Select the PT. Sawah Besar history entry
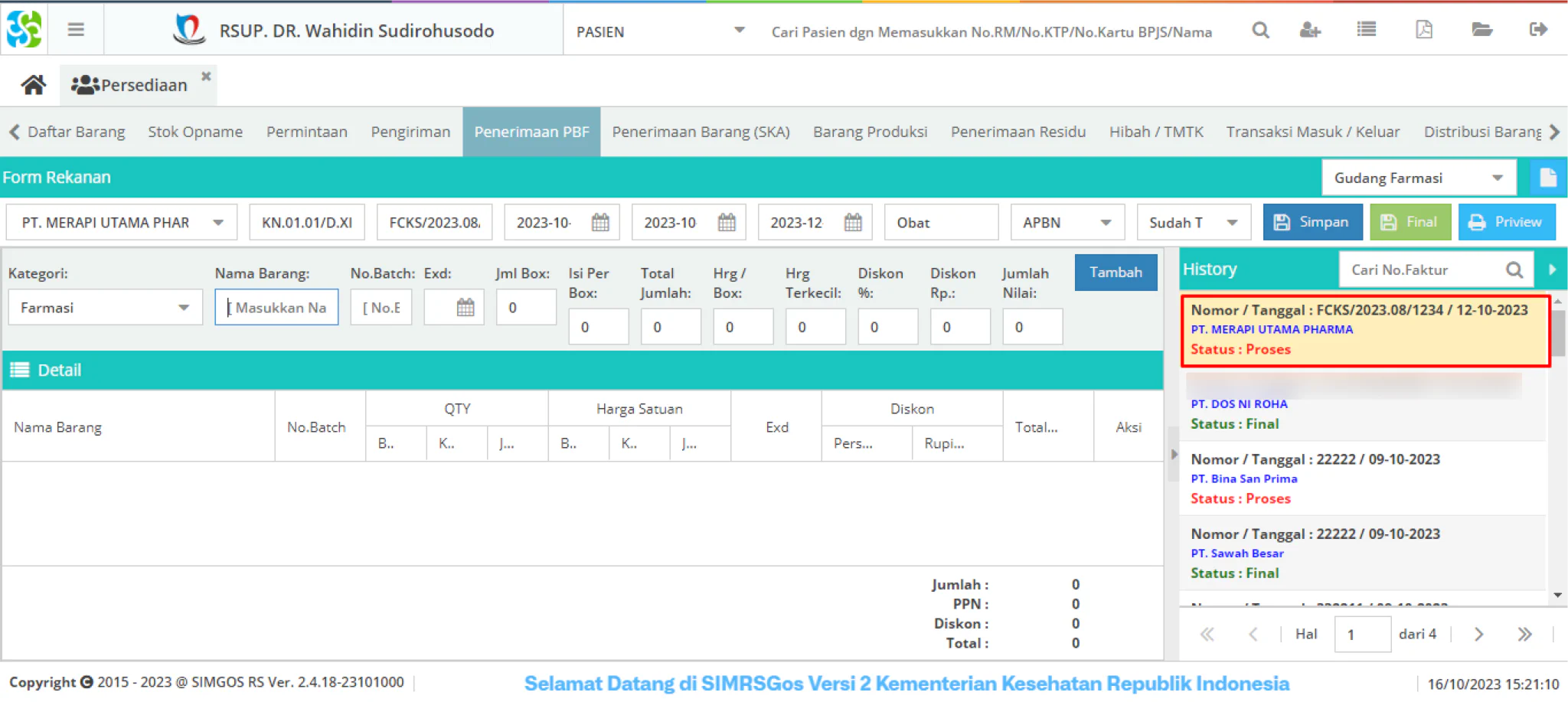 tap(1363, 553)
